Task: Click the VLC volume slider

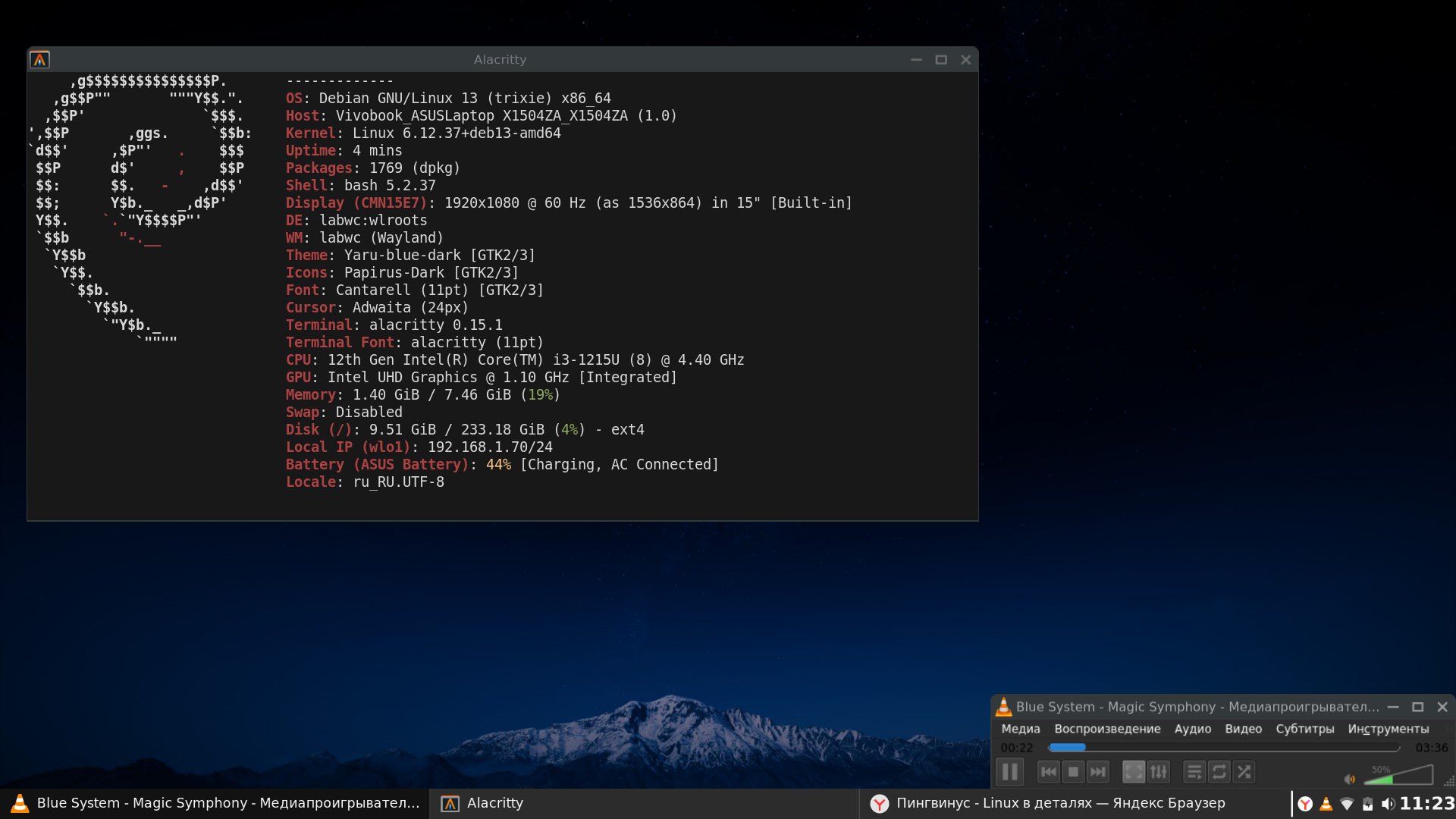Action: pos(1399,777)
